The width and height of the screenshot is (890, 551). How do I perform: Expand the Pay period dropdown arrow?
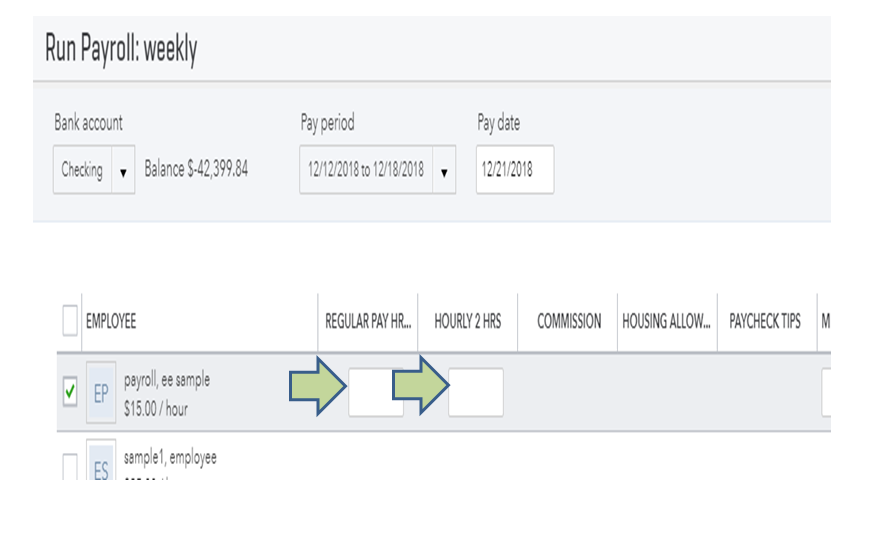444,170
